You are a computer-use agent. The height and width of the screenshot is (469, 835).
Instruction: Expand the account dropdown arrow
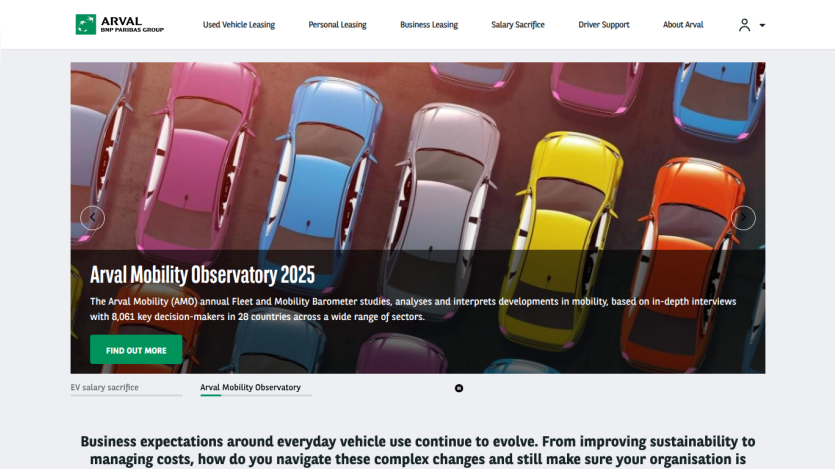tap(762, 26)
